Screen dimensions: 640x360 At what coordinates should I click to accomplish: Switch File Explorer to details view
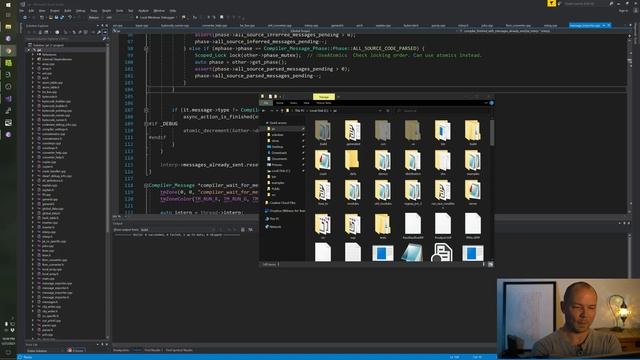pyautogui.click(x=484, y=264)
